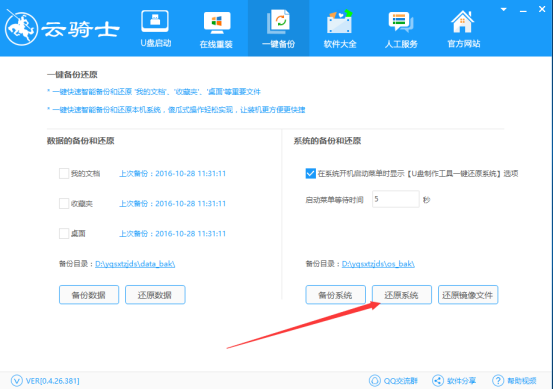
Task: Open the 官方网站 house icon
Action: [x=462, y=22]
